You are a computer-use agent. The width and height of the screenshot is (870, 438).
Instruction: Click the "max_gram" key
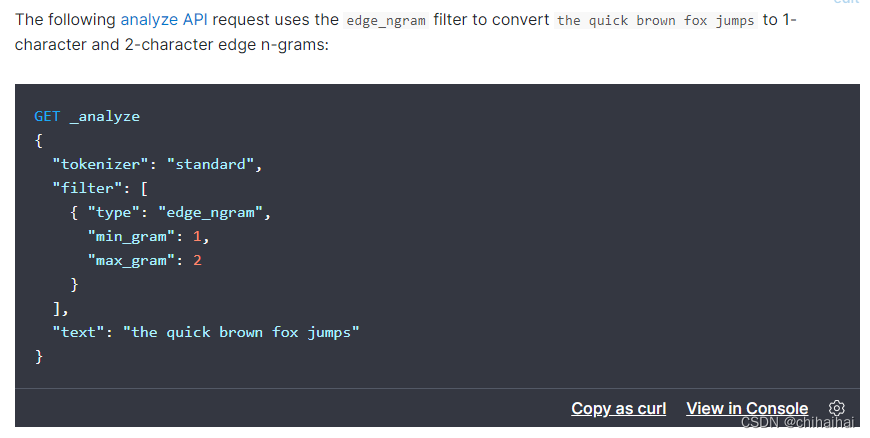pyautogui.click(x=131, y=260)
